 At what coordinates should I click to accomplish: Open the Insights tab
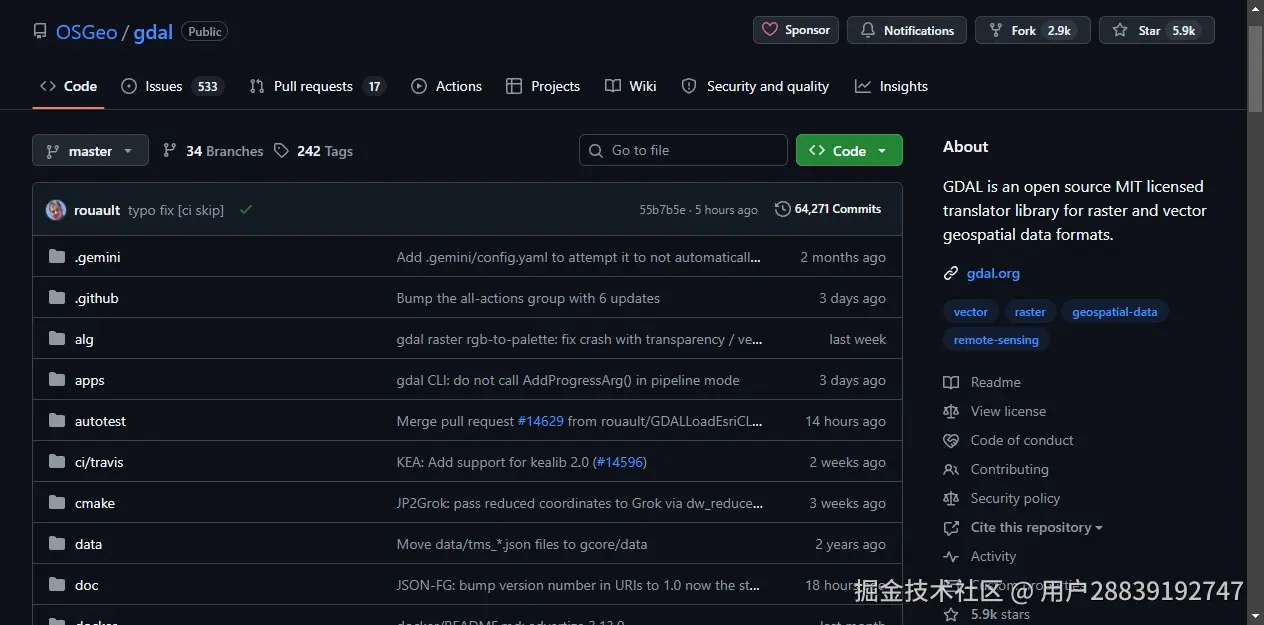tap(891, 86)
